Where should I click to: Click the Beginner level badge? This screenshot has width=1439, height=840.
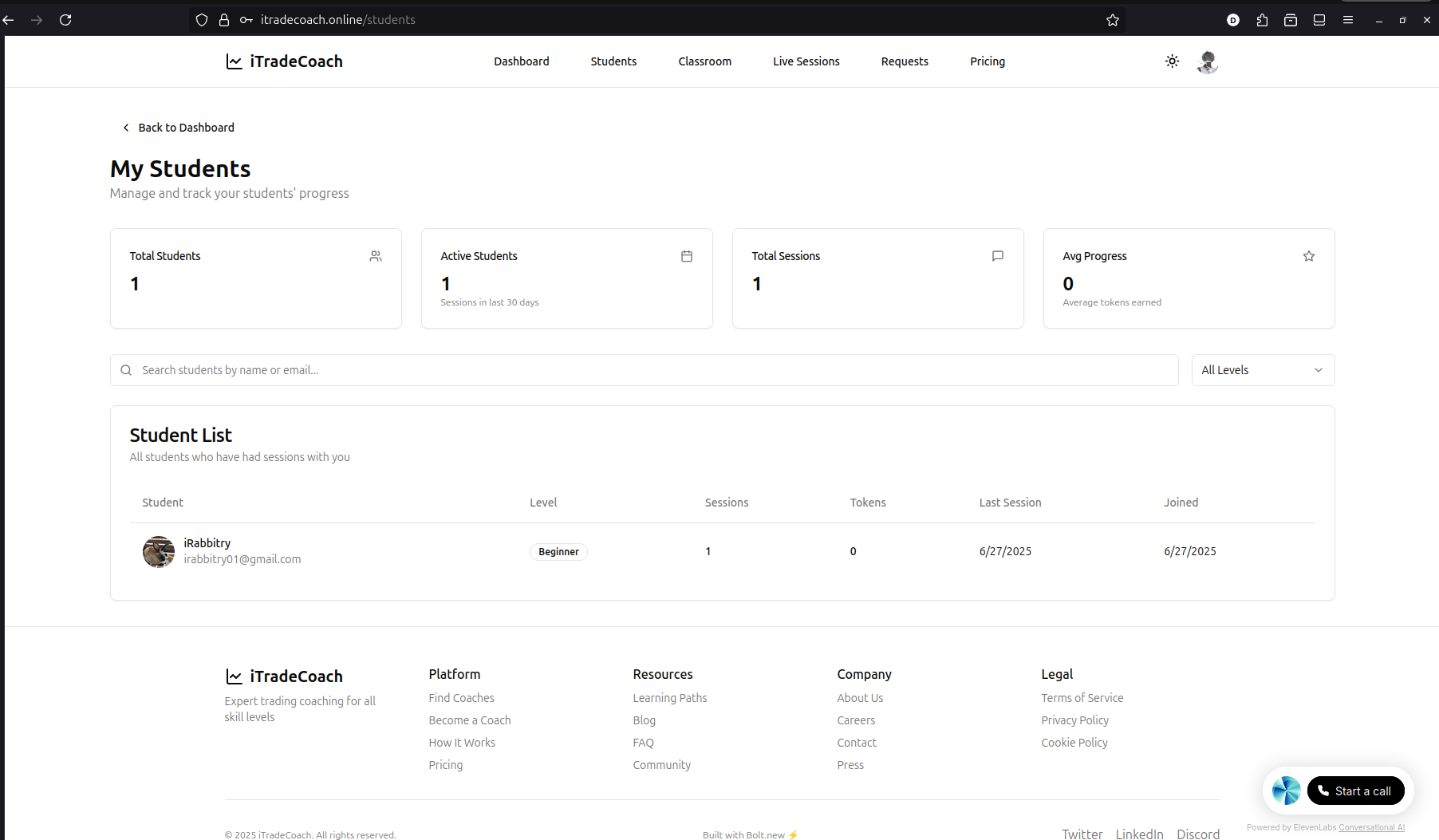coord(558,552)
